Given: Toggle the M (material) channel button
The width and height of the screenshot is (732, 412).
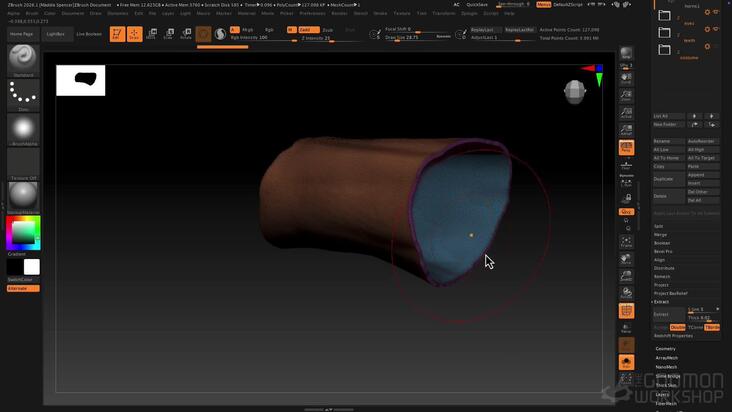Looking at the screenshot, I should (x=291, y=30).
